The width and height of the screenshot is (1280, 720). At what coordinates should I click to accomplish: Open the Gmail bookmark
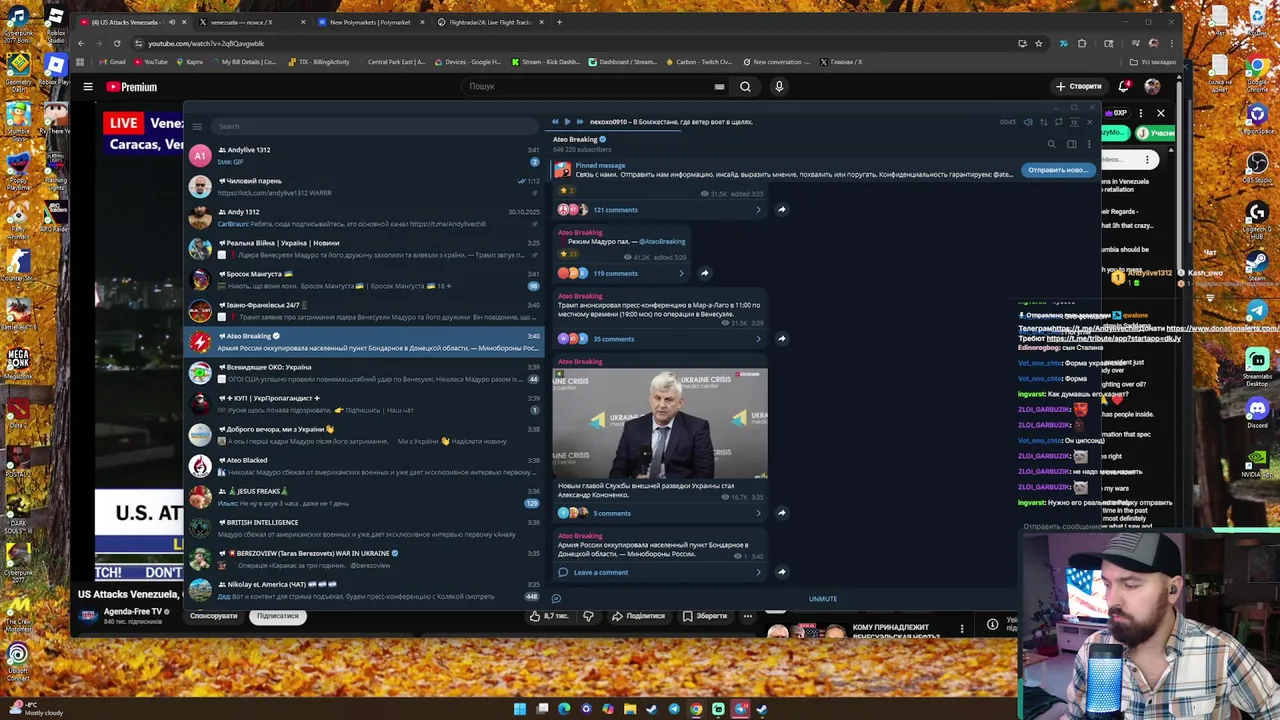coord(113,62)
